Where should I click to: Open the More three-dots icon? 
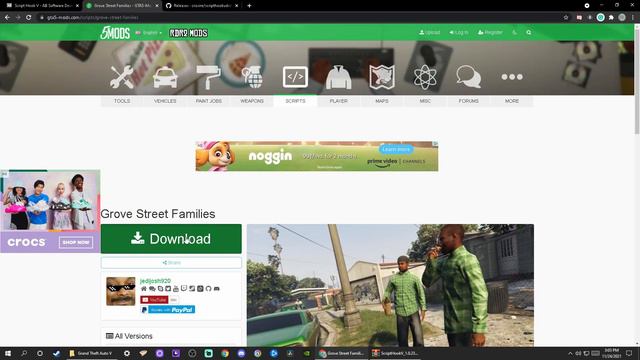[512, 77]
